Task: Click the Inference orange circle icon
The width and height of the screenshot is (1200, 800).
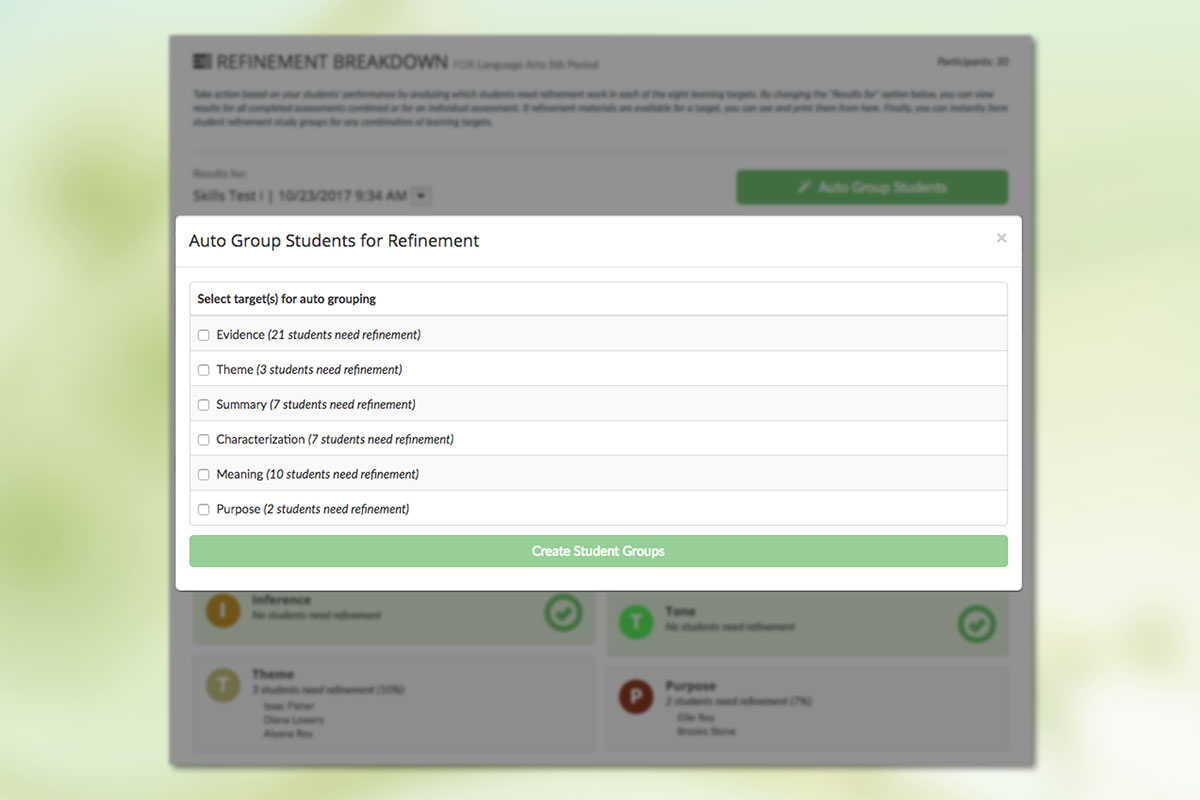Action: (223, 611)
